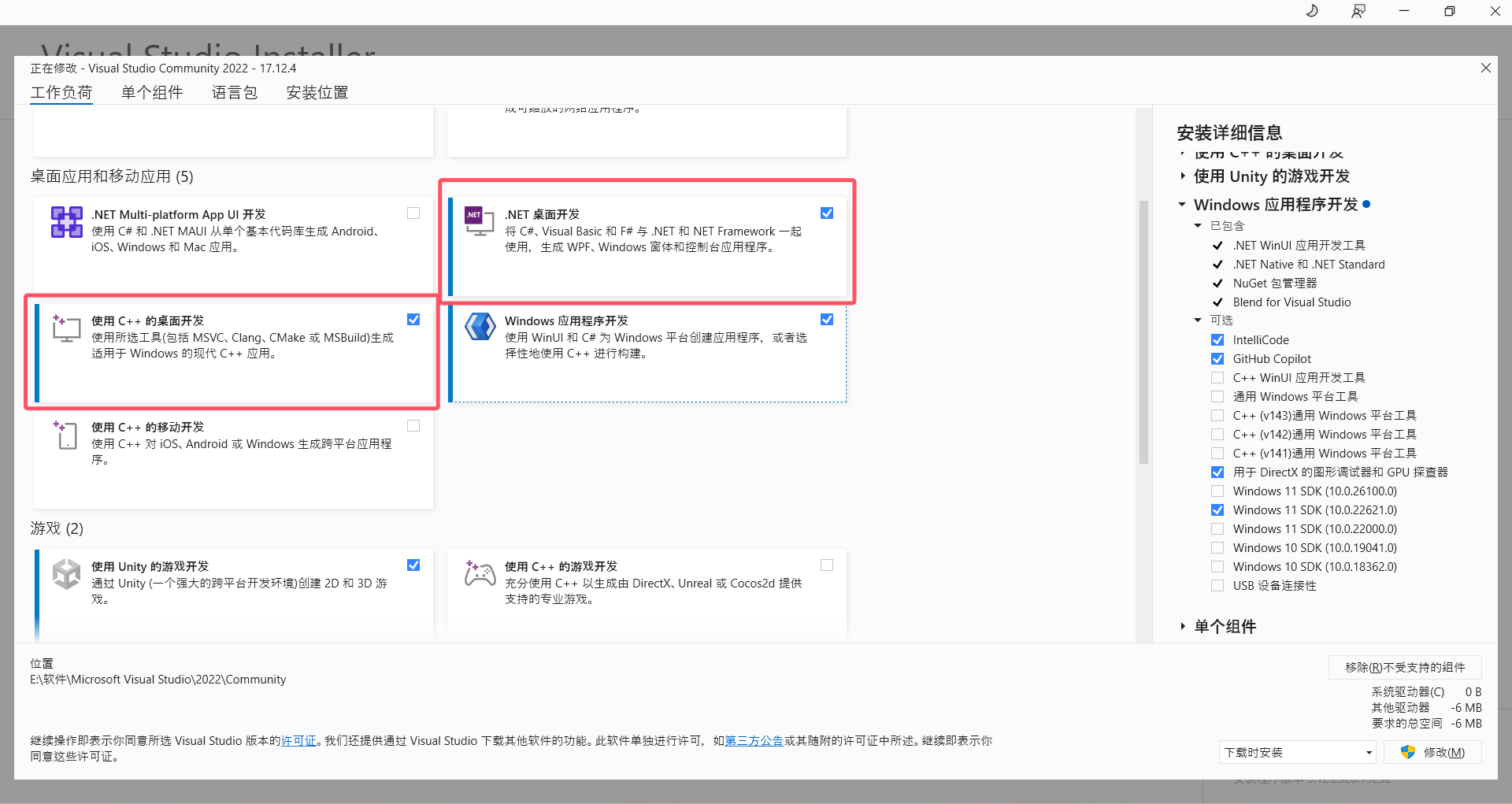1512x804 pixels.
Task: Open the 语言包 tab
Action: [235, 92]
